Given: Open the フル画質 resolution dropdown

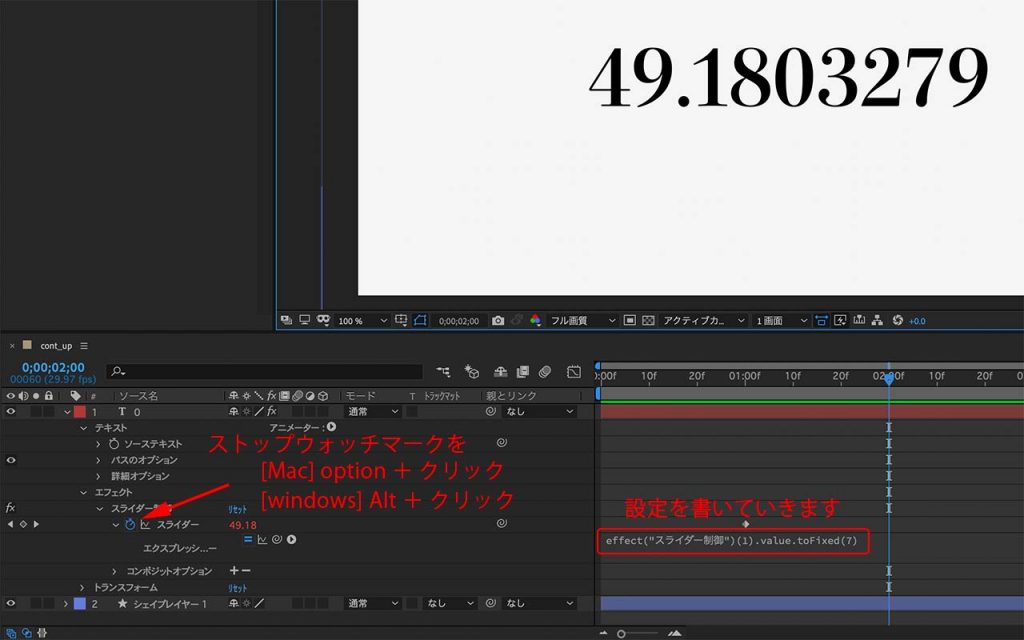Looking at the screenshot, I should [x=582, y=321].
